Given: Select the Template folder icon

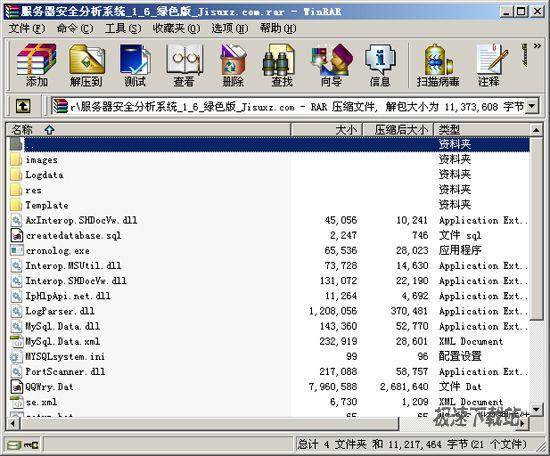Looking at the screenshot, I should point(16,205).
